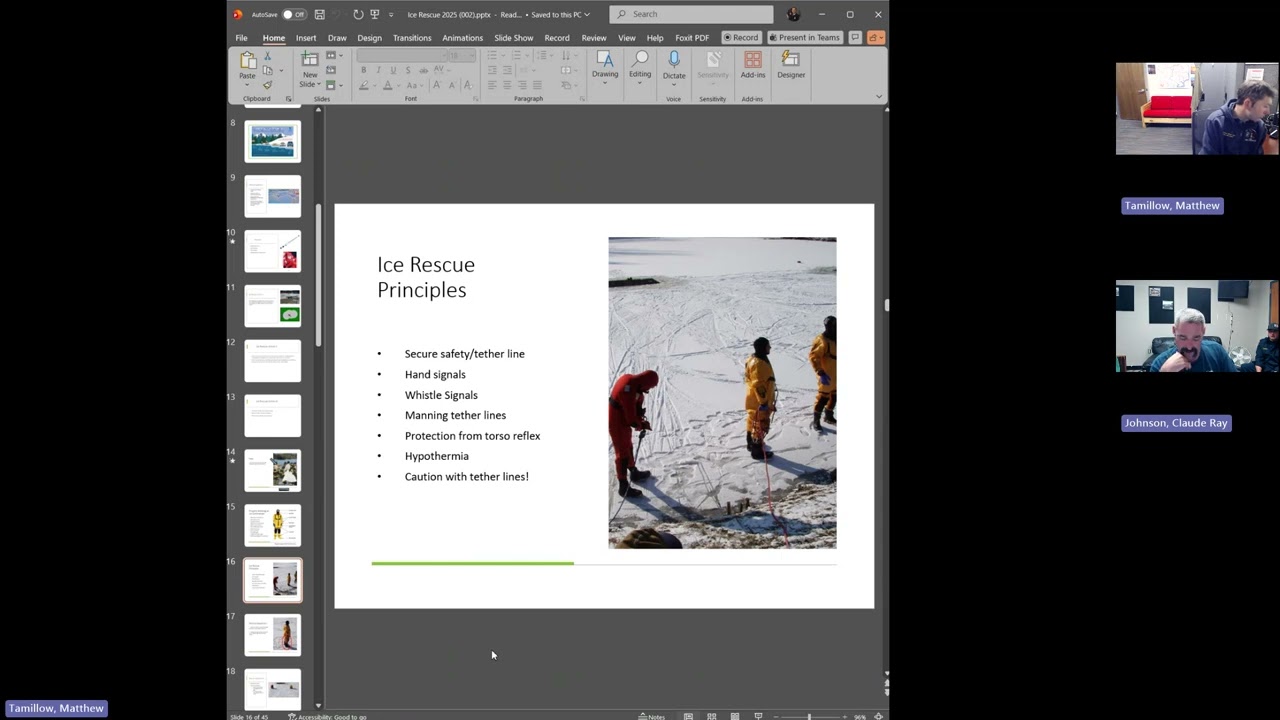1280x720 pixels.
Task: Open the Drawing tools group
Action: pos(605,68)
